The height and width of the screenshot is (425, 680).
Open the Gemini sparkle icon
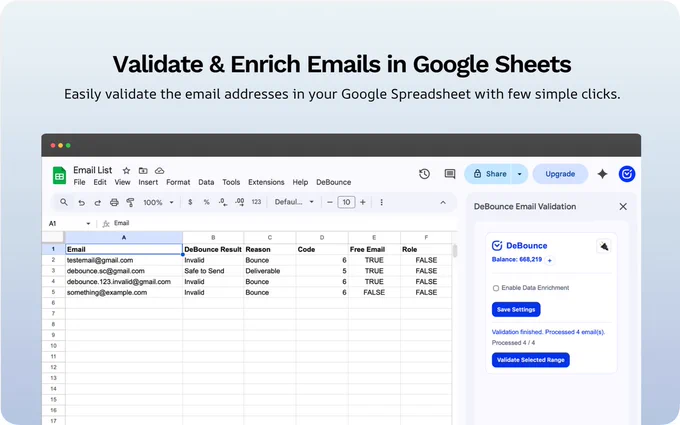(x=602, y=174)
